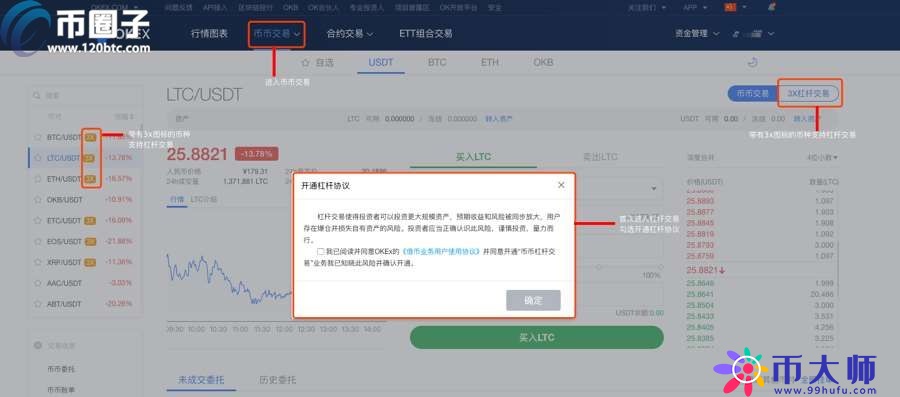Select the 3X杠杆交易 toggle pill
Viewport: 900px width, 397px height.
pyautogui.click(x=808, y=94)
